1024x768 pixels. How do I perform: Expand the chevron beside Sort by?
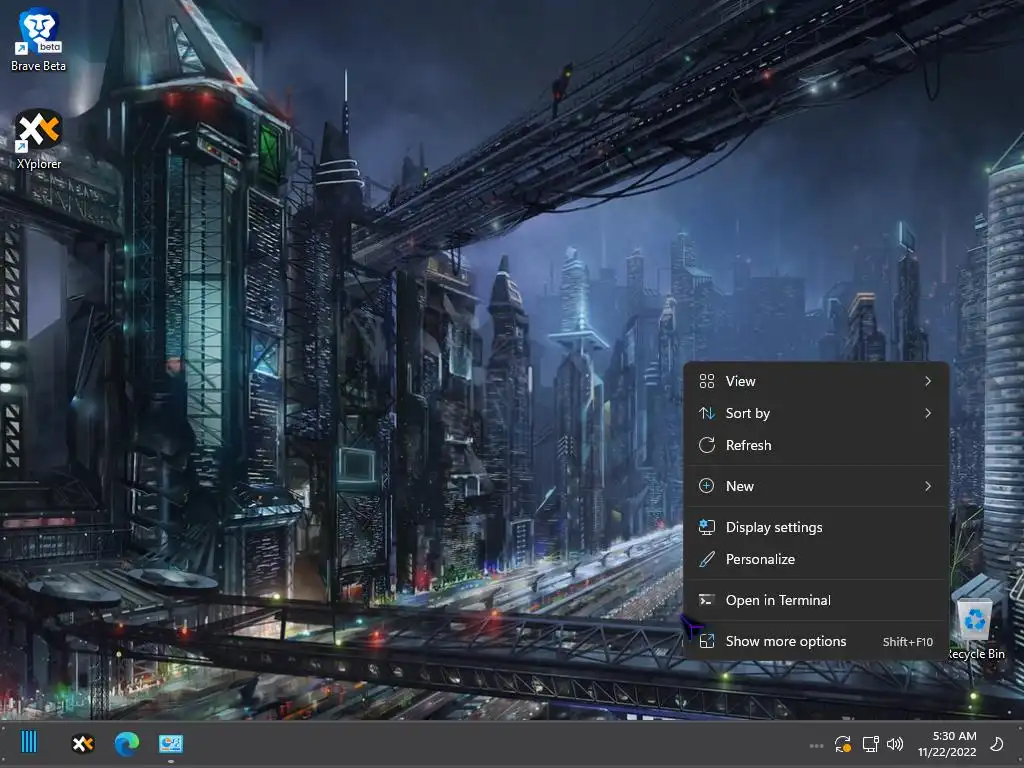coord(928,413)
